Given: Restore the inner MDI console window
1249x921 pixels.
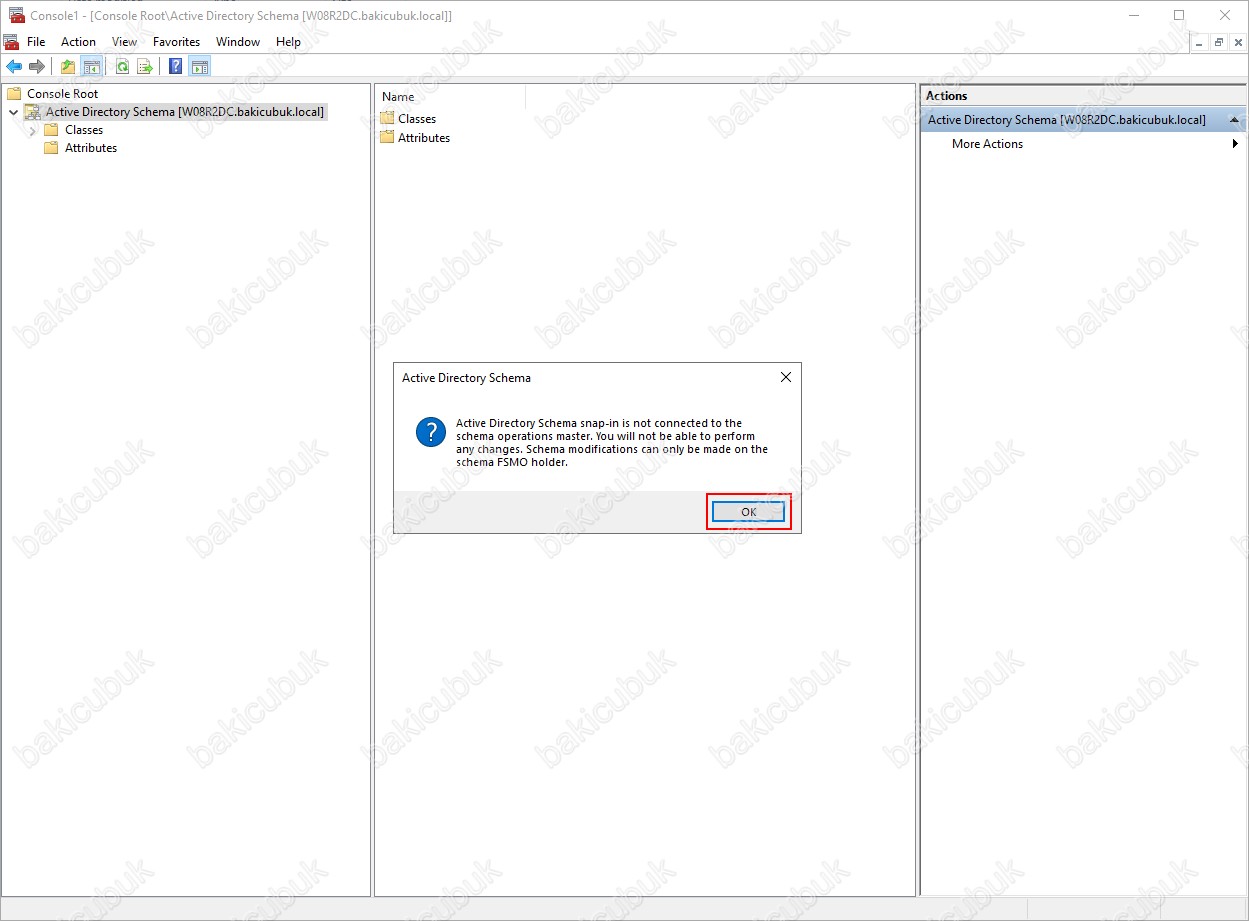Looking at the screenshot, I should 1219,42.
